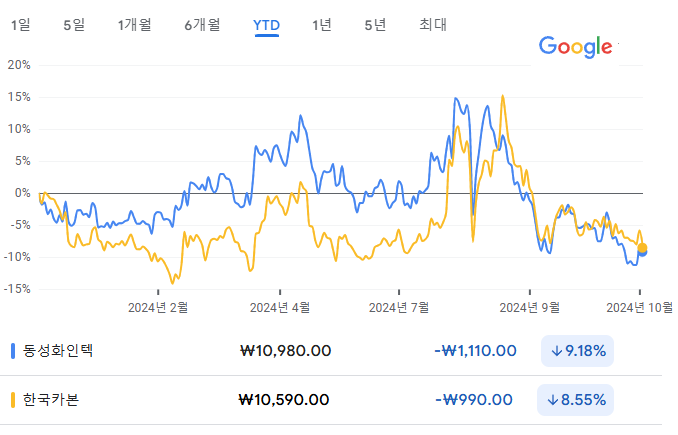Click the -₩1,110.00 change value
The width and height of the screenshot is (678, 435).
click(475, 351)
